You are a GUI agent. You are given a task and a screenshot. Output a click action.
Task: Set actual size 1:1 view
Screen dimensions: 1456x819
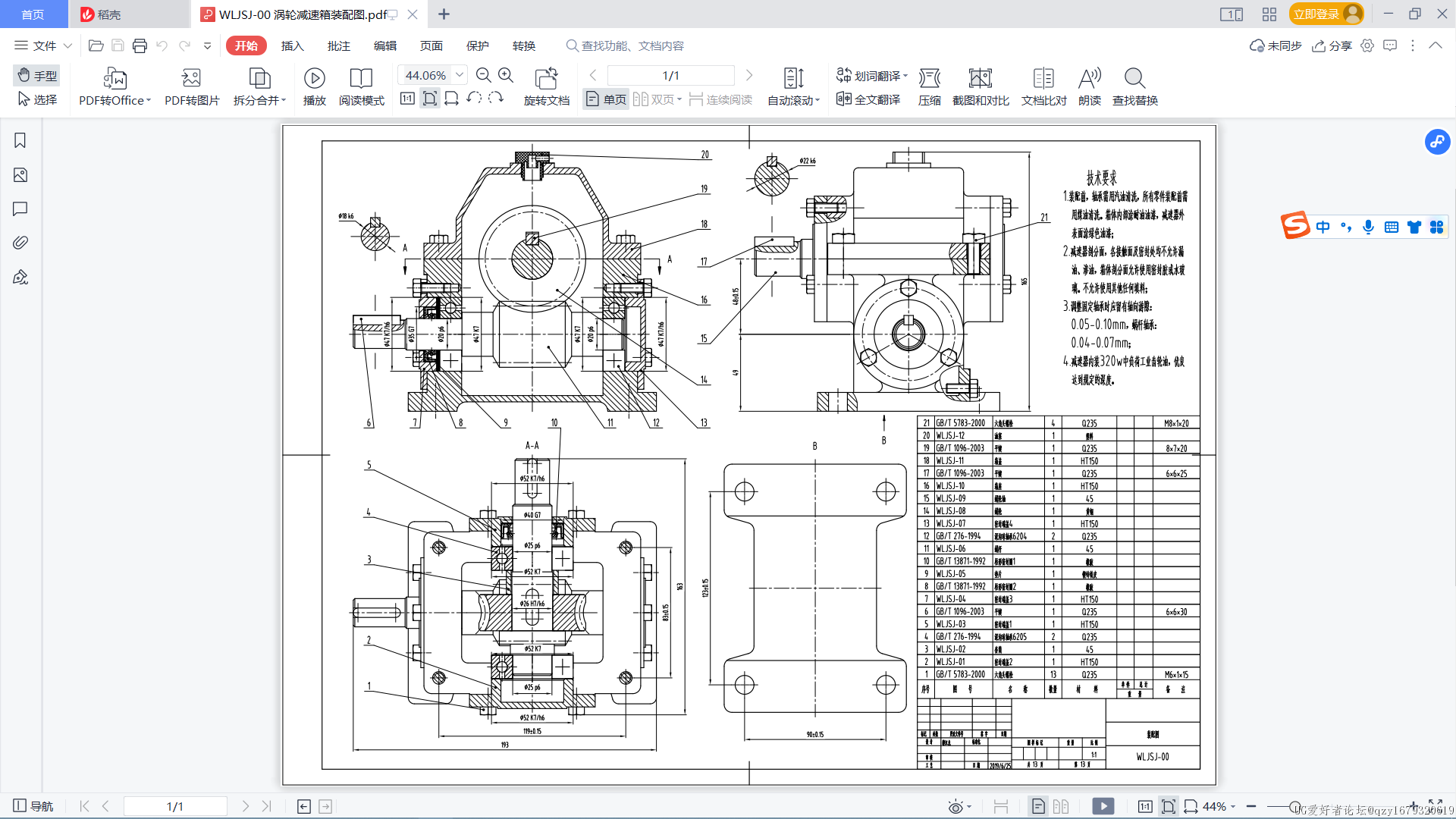coord(407,99)
